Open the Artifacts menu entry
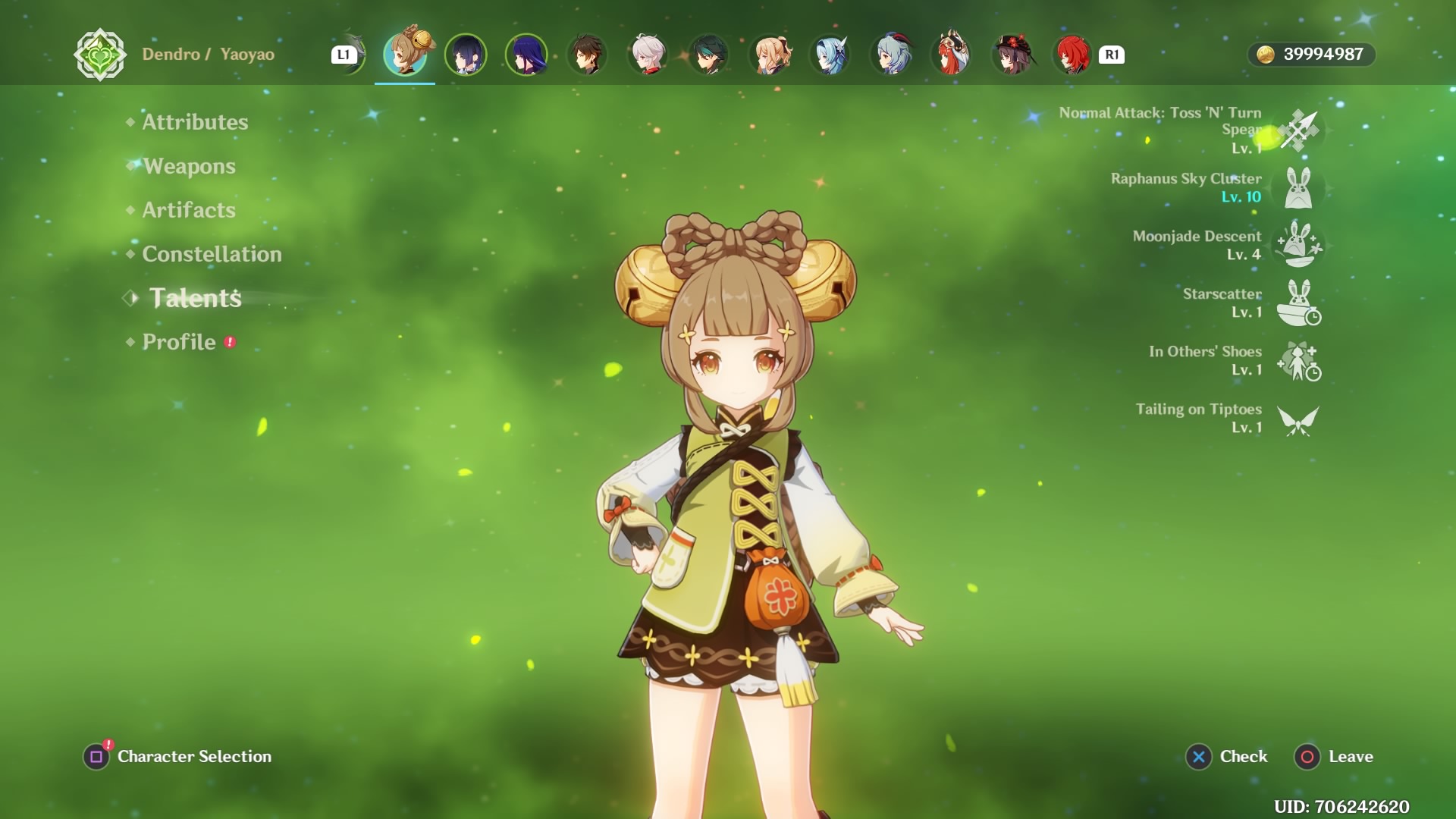Viewport: 1456px width, 819px height. 189,210
